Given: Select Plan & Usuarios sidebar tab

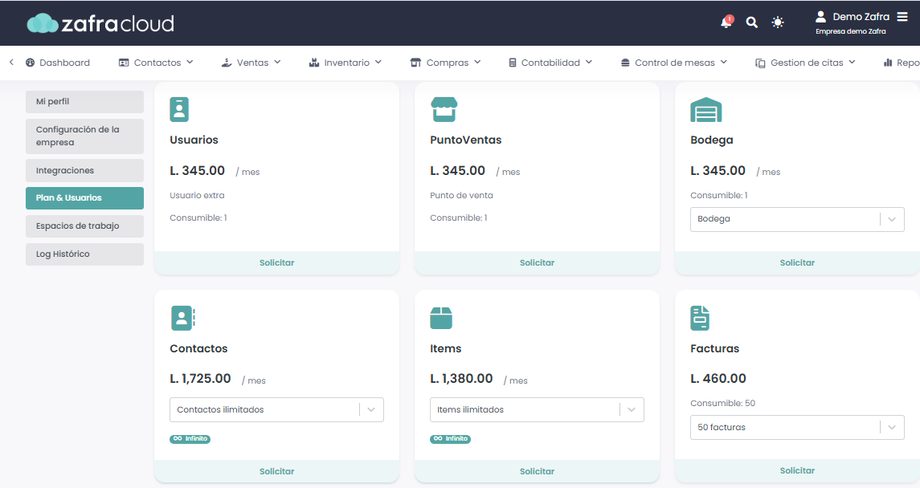Looking at the screenshot, I should tap(84, 198).
